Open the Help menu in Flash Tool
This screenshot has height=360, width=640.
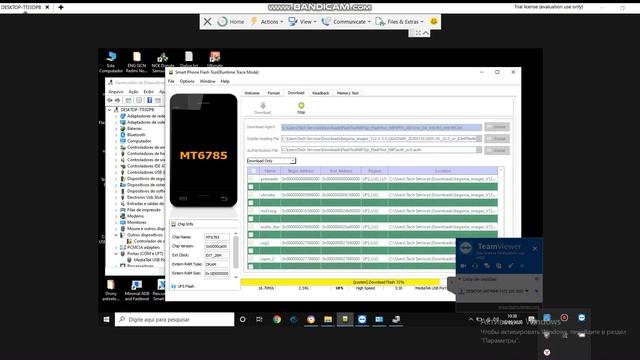pos(225,81)
